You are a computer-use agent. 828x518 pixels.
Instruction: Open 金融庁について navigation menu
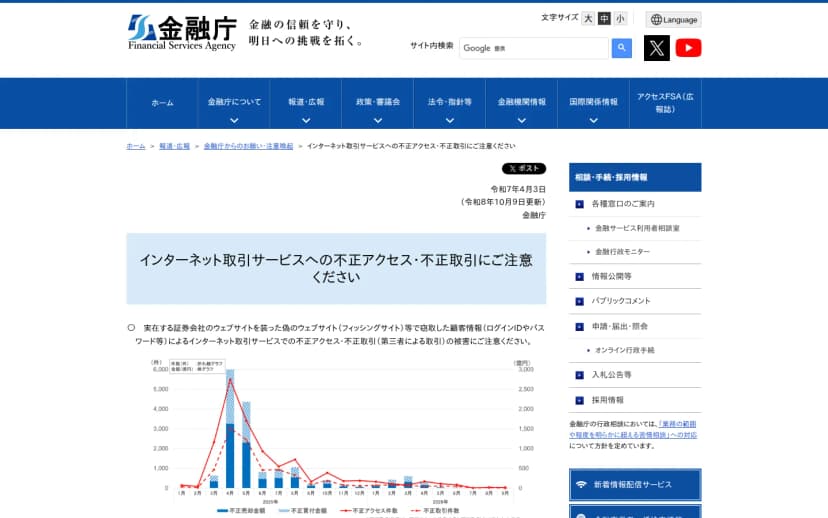[x=234, y=102]
